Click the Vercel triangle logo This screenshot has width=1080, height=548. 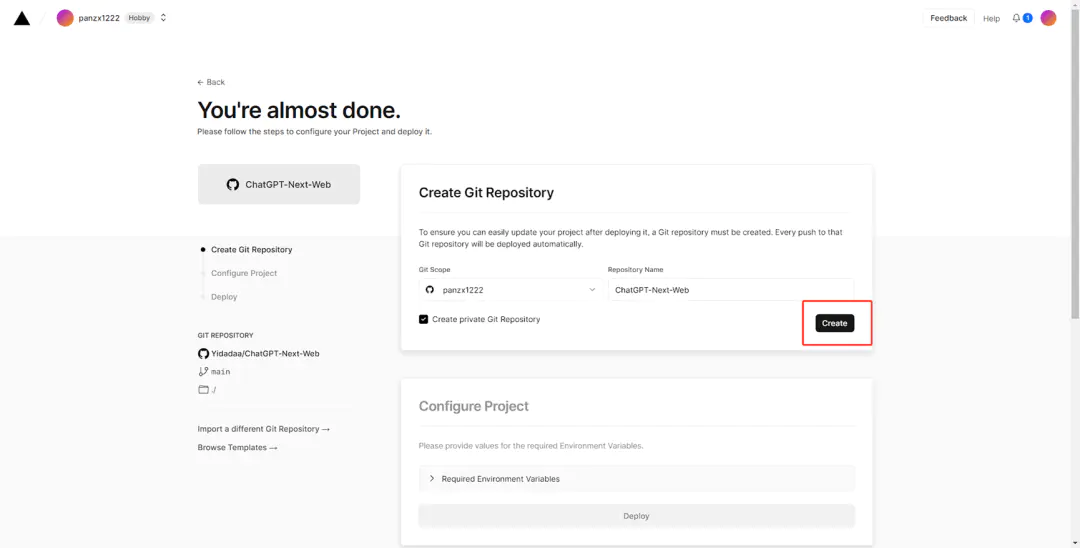click(x=22, y=18)
